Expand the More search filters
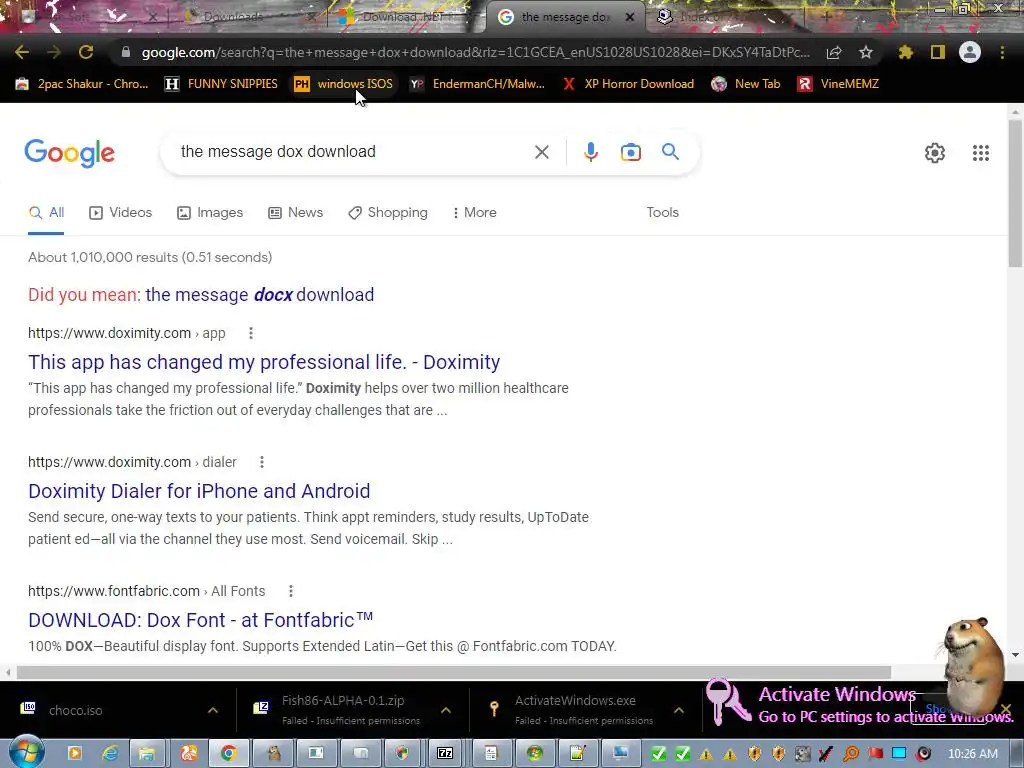 click(474, 213)
